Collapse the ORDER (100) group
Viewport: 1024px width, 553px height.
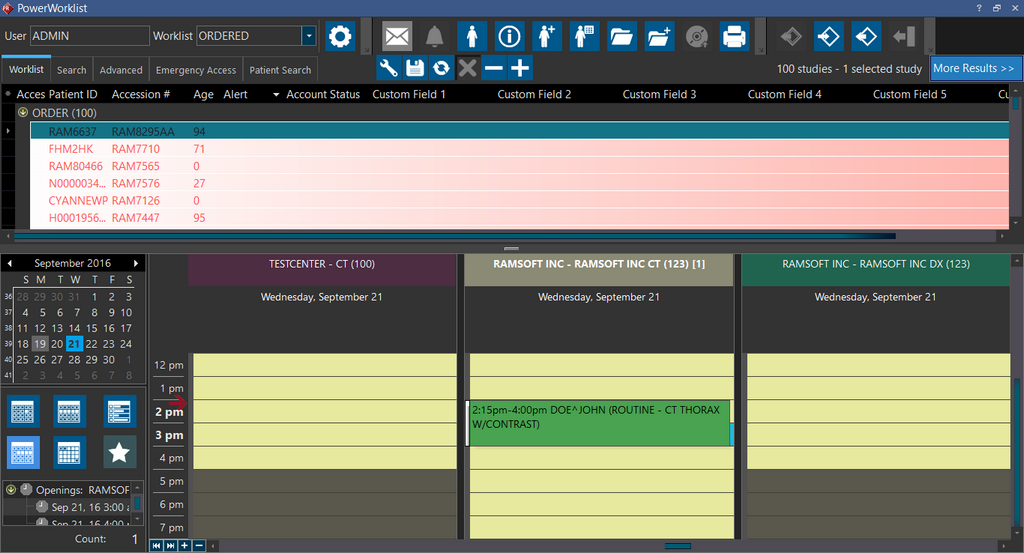click(22, 113)
